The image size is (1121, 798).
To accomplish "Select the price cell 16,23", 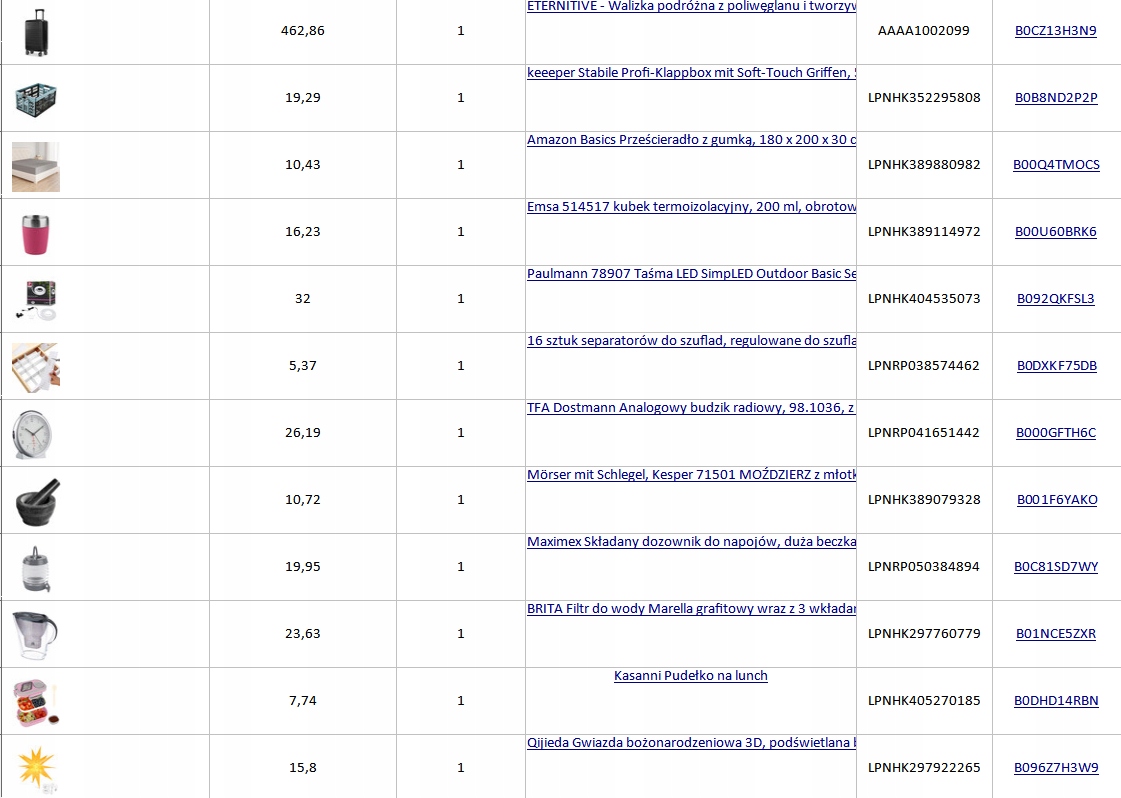I will click(302, 232).
